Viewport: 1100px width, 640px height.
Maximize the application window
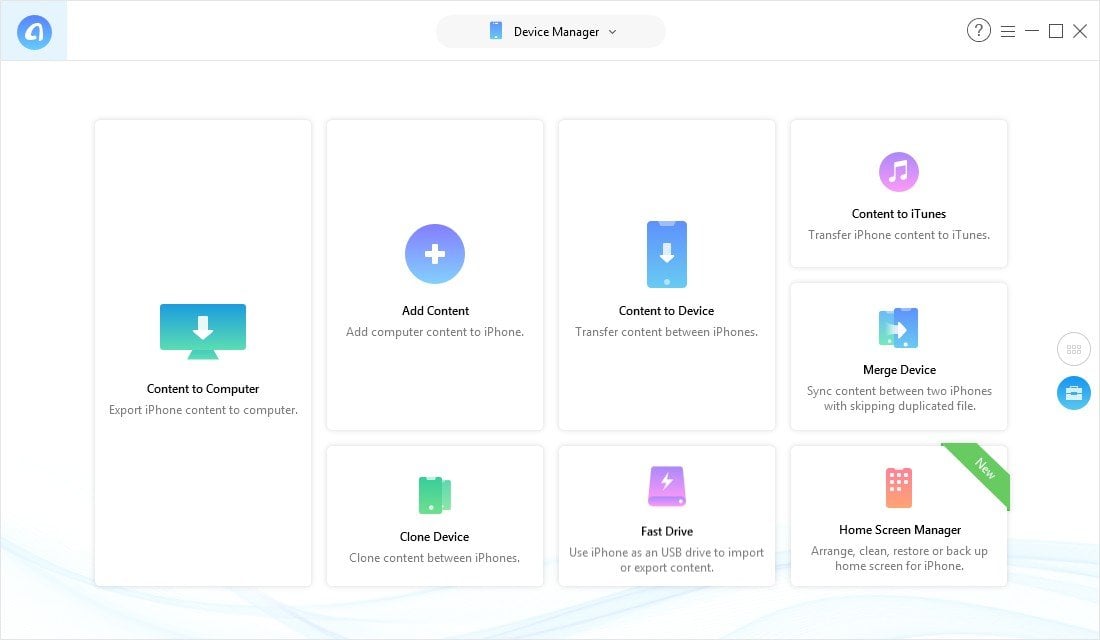point(1055,31)
